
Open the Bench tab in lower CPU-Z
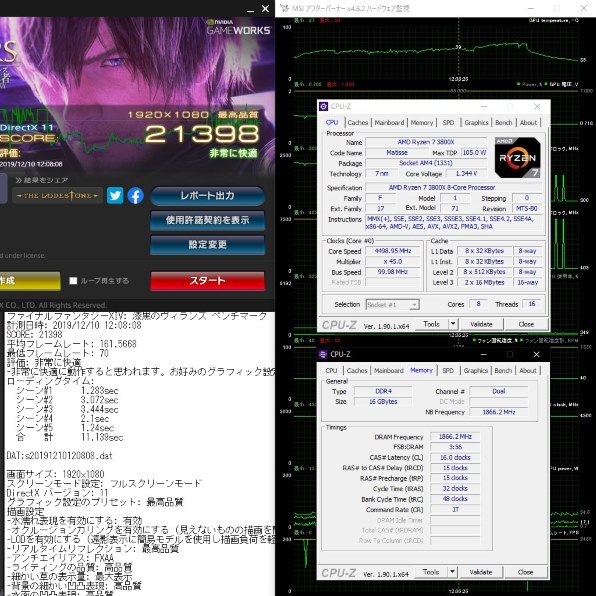(x=503, y=370)
